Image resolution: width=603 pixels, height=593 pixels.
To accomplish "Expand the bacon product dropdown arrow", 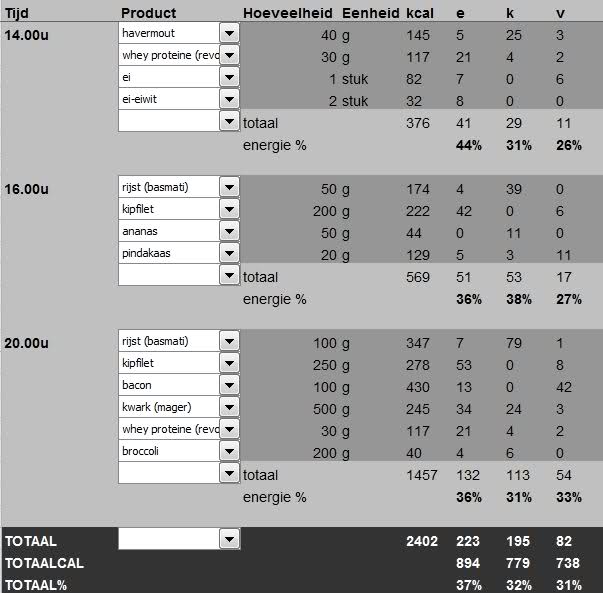I will tap(229, 385).
